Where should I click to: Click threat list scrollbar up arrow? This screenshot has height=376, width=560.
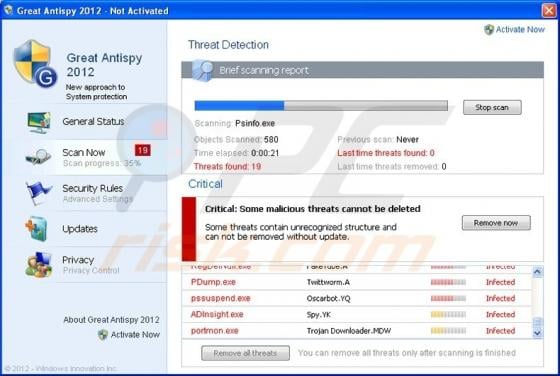(x=537, y=272)
